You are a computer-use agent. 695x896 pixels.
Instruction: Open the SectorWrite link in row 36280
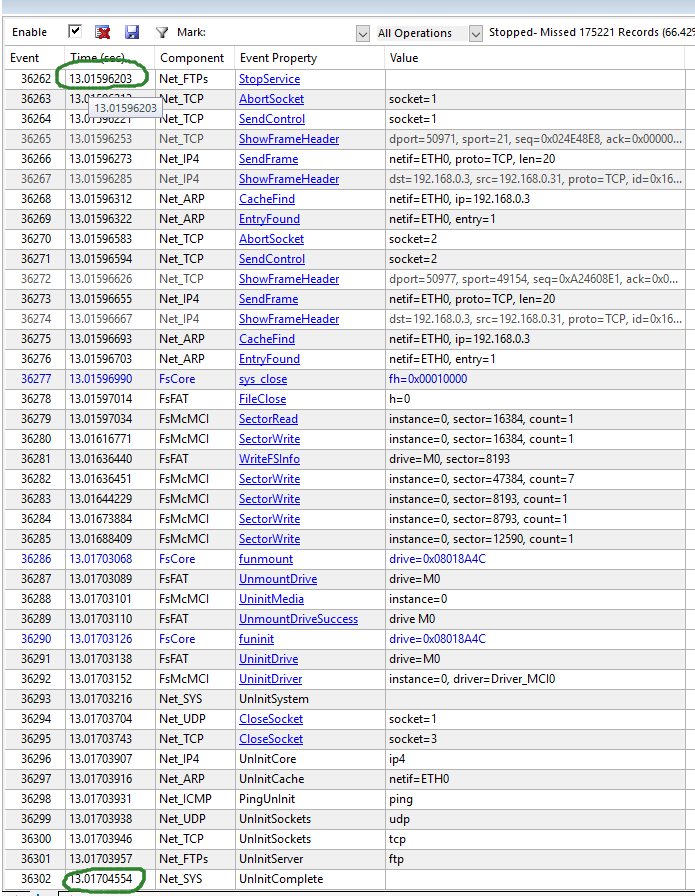tap(269, 439)
